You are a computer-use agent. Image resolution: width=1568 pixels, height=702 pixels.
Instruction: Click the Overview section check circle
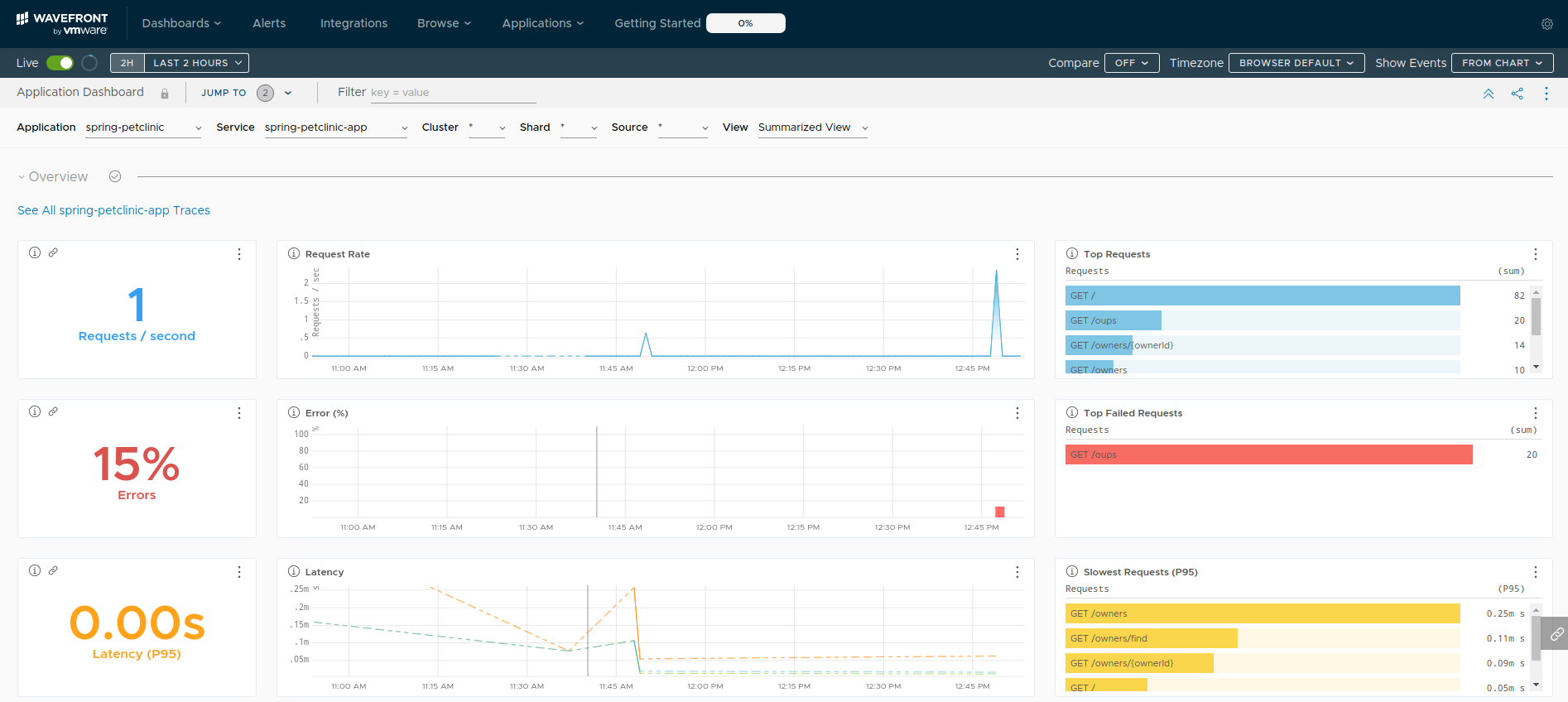pos(115,176)
